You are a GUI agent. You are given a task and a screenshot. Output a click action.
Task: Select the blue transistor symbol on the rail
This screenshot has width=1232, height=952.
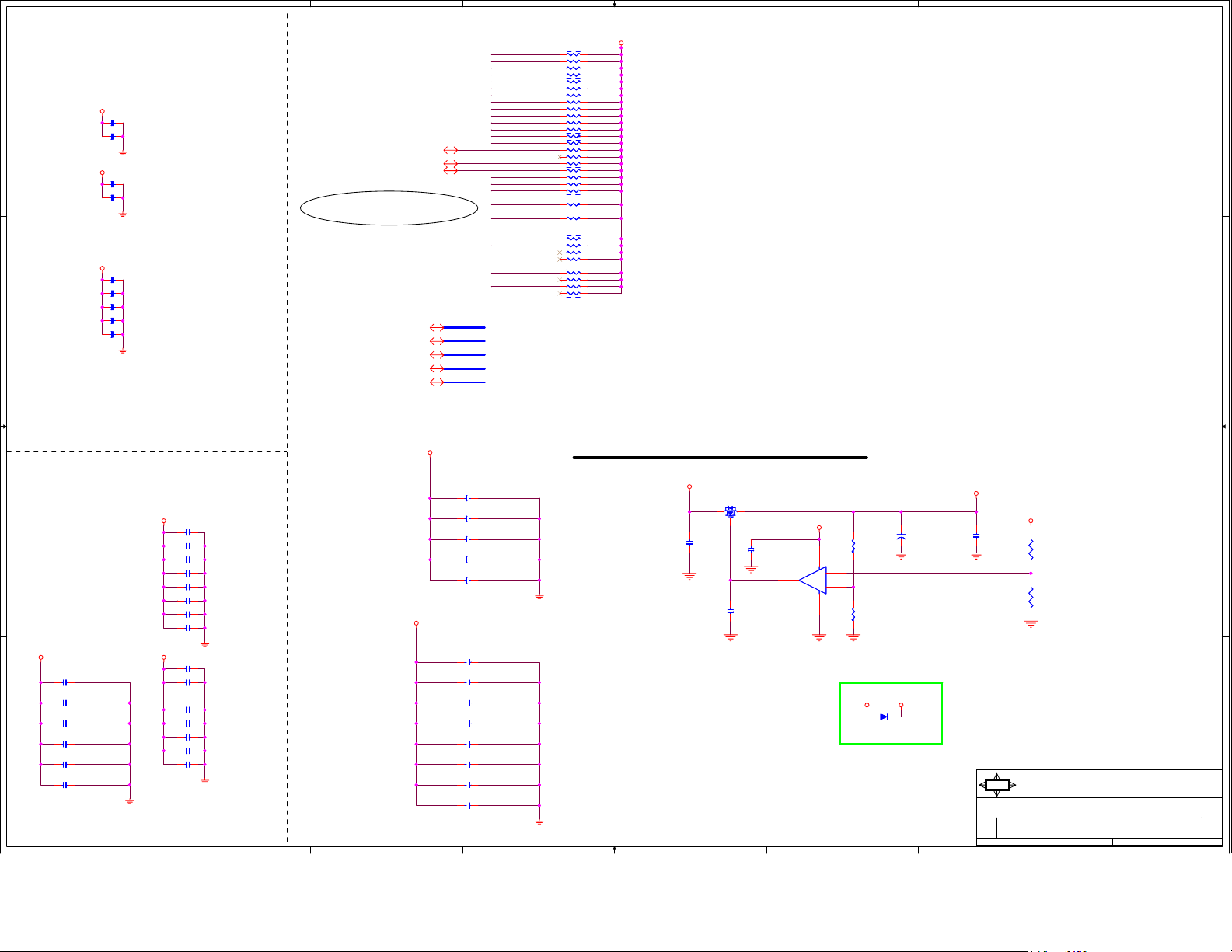[x=730, y=511]
